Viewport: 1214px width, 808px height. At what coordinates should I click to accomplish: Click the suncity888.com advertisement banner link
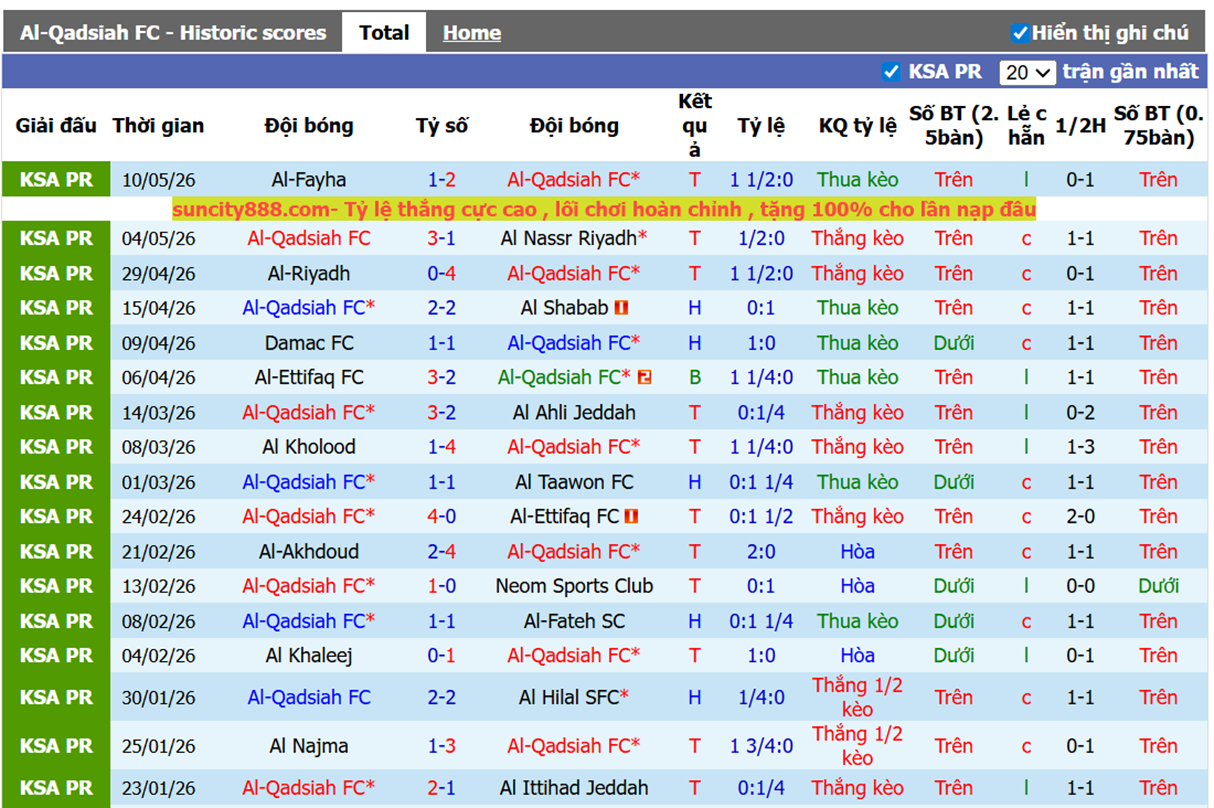[604, 210]
